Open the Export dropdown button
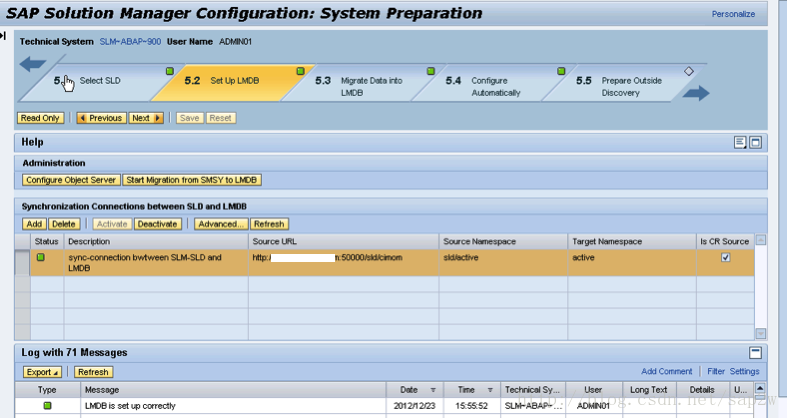This screenshot has height=419, width=788. [42, 372]
